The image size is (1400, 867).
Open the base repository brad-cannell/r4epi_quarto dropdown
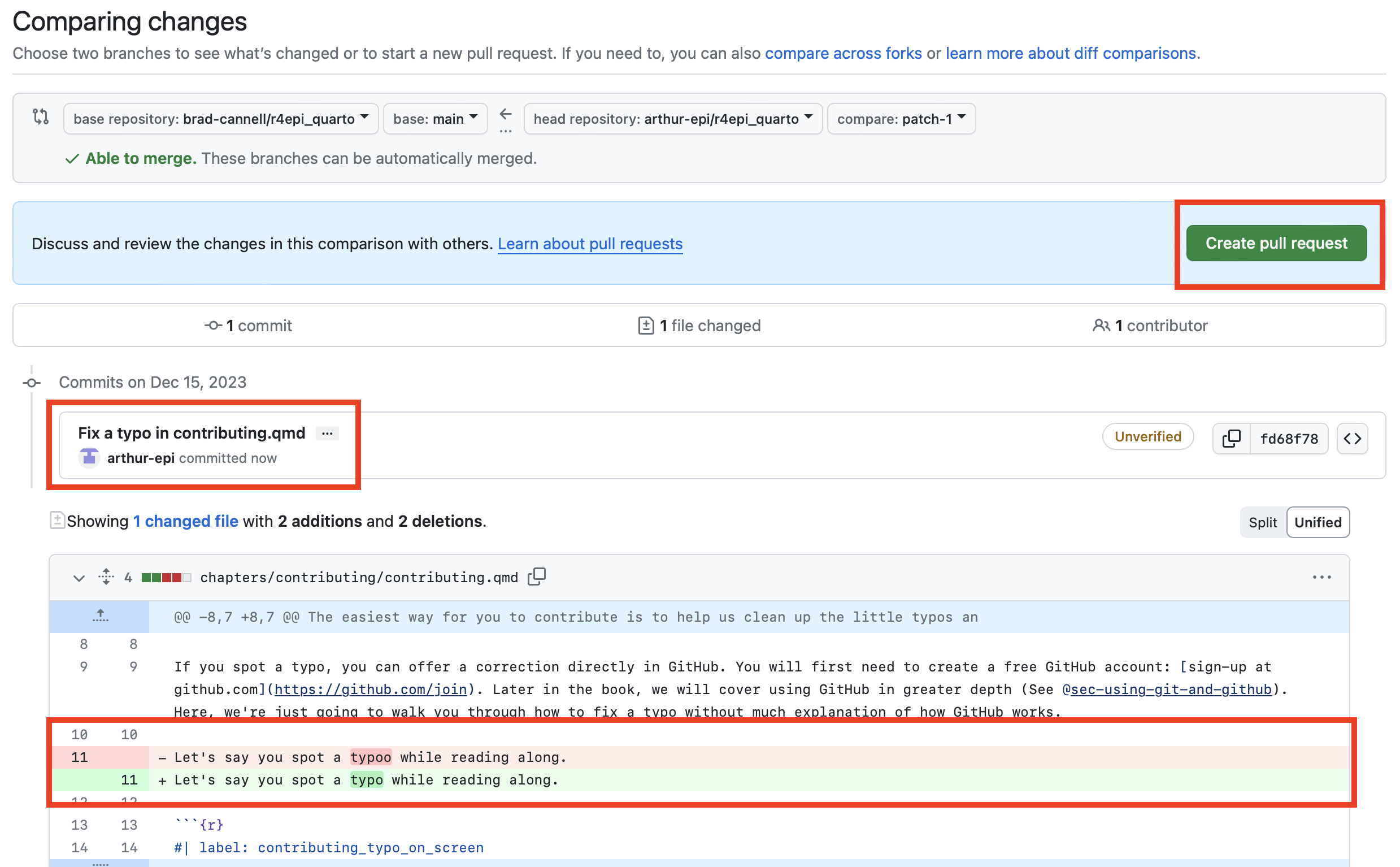click(221, 119)
